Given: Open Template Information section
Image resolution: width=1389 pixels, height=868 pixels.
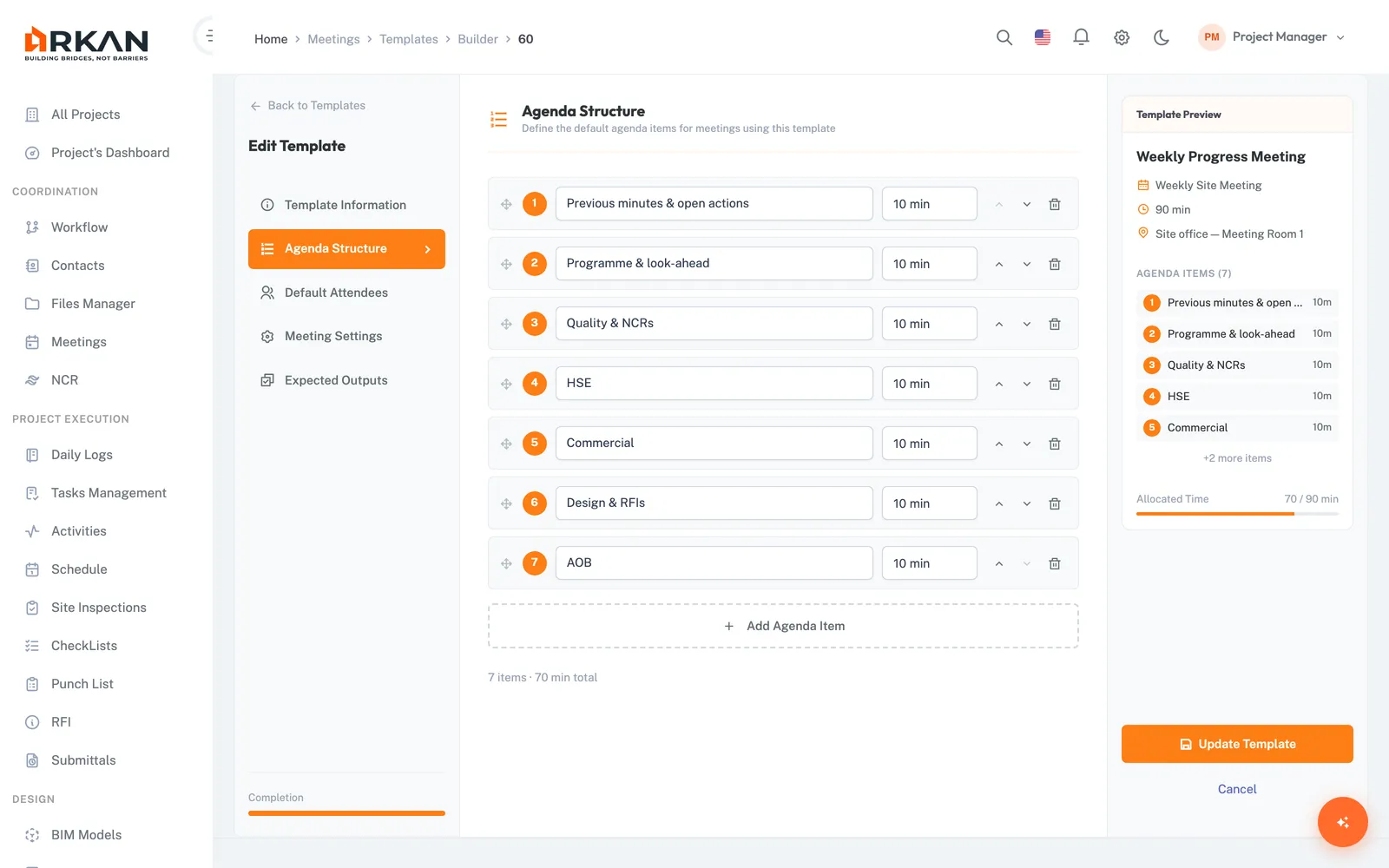Looking at the screenshot, I should click(346, 205).
